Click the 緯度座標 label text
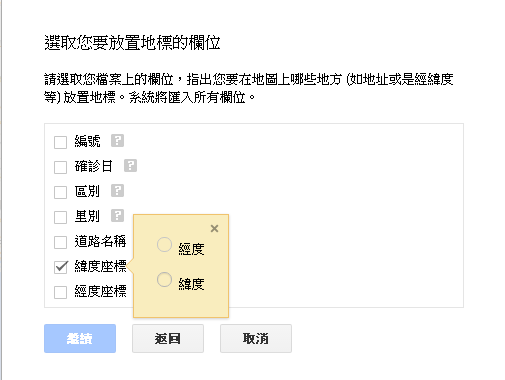Image resolution: width=505 pixels, height=380 pixels. pos(100,266)
